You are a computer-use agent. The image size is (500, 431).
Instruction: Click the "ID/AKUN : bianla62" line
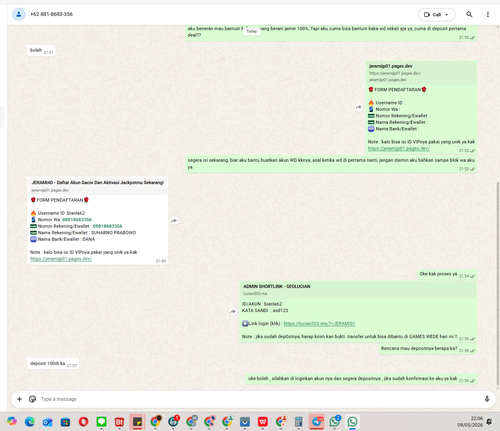tap(262, 304)
